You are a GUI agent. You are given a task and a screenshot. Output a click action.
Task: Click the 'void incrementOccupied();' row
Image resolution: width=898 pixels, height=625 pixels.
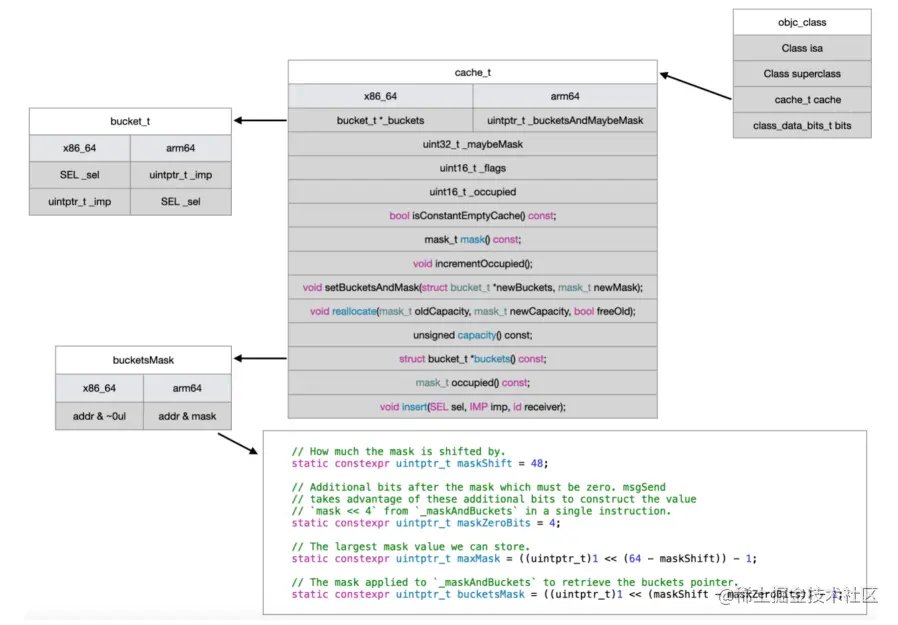click(472, 264)
